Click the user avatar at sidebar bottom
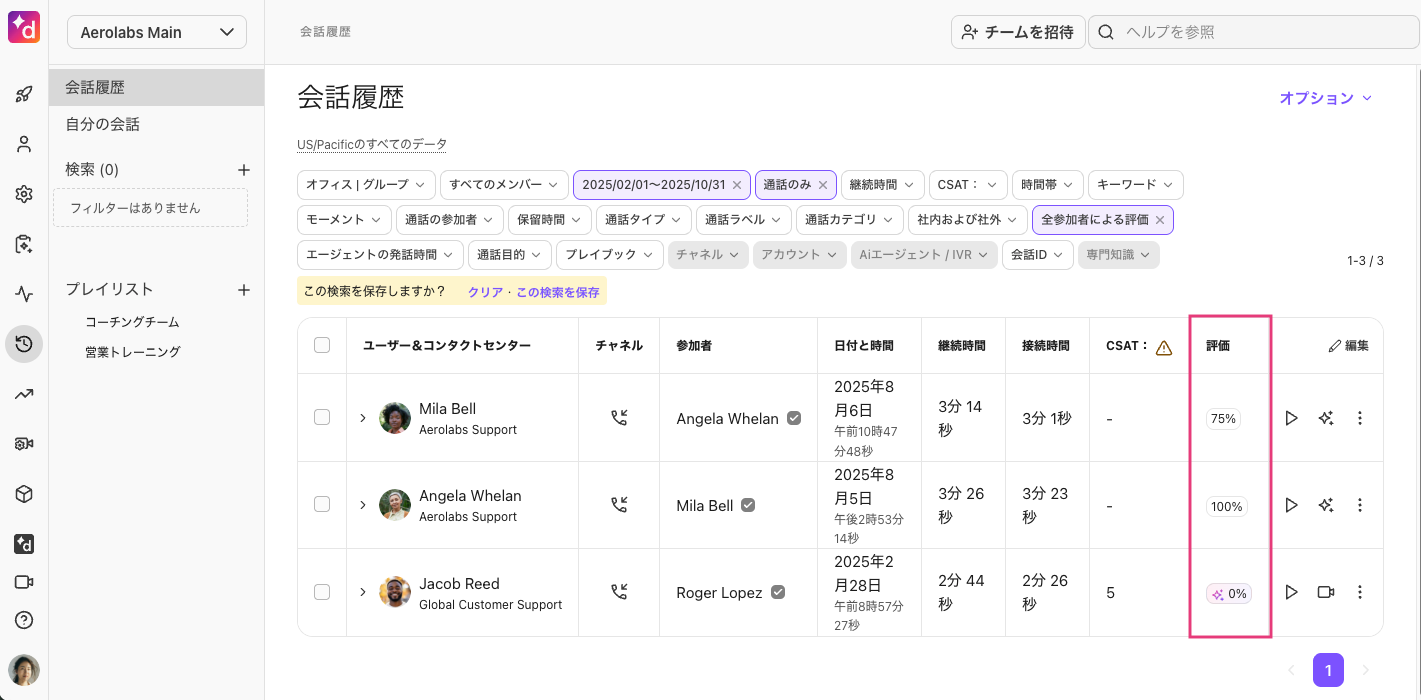Viewport: 1421px width, 700px height. point(24,670)
